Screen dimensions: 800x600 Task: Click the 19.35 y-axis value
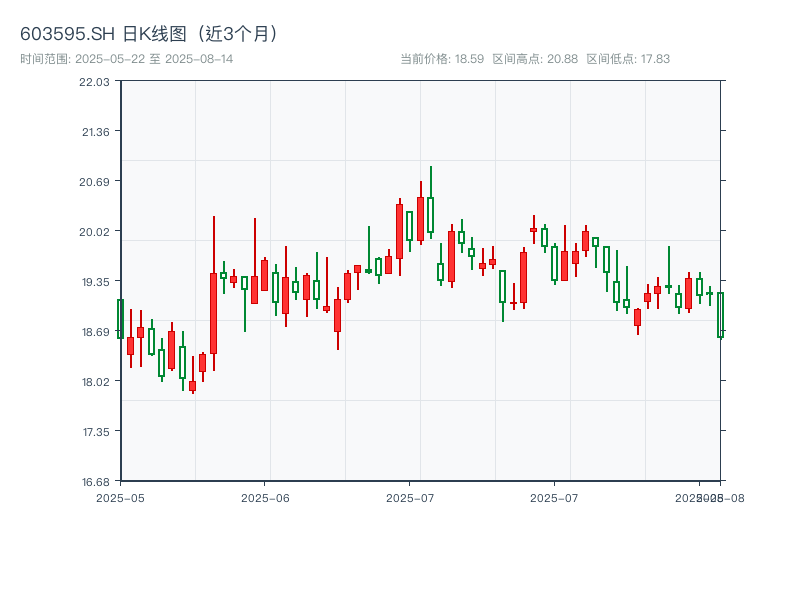click(96, 282)
